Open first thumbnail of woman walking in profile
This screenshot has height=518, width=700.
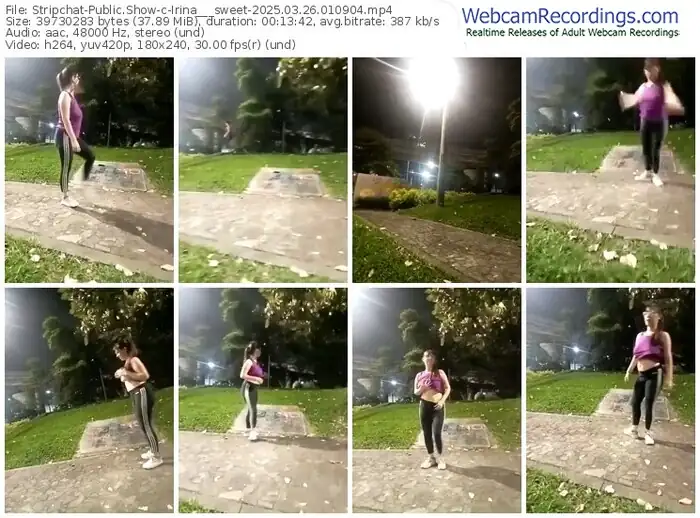tap(89, 170)
